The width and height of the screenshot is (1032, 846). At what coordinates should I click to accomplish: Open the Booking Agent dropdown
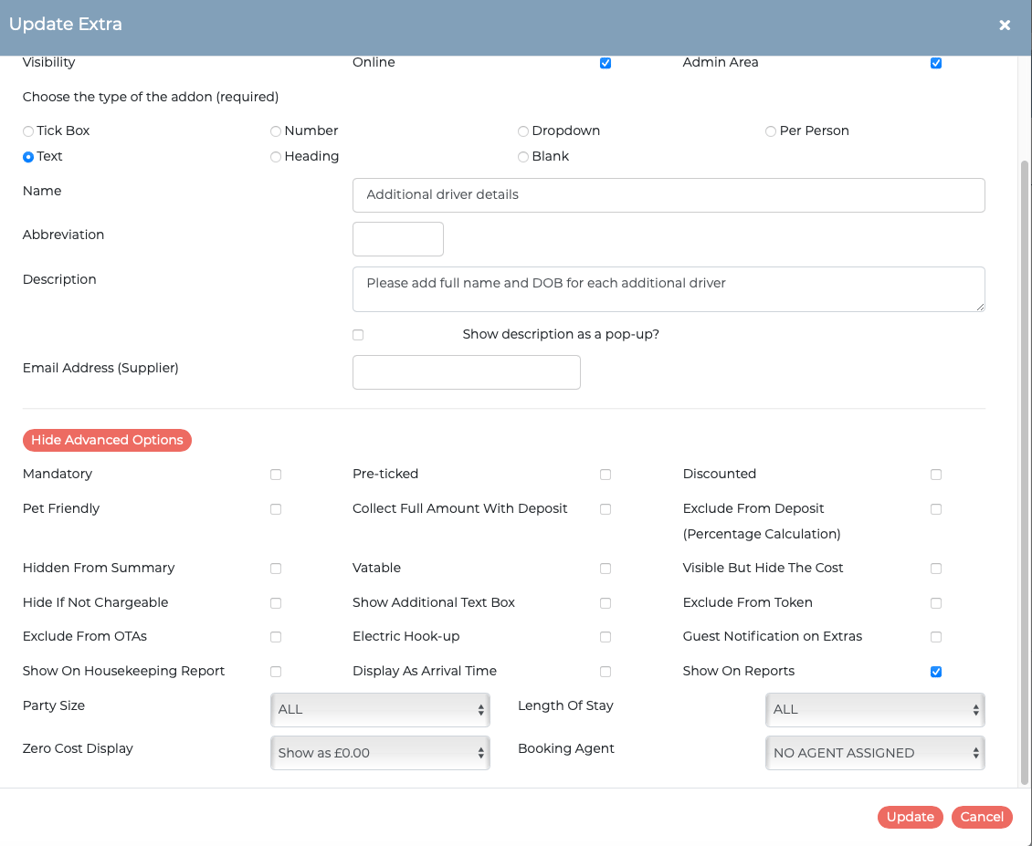coord(875,753)
